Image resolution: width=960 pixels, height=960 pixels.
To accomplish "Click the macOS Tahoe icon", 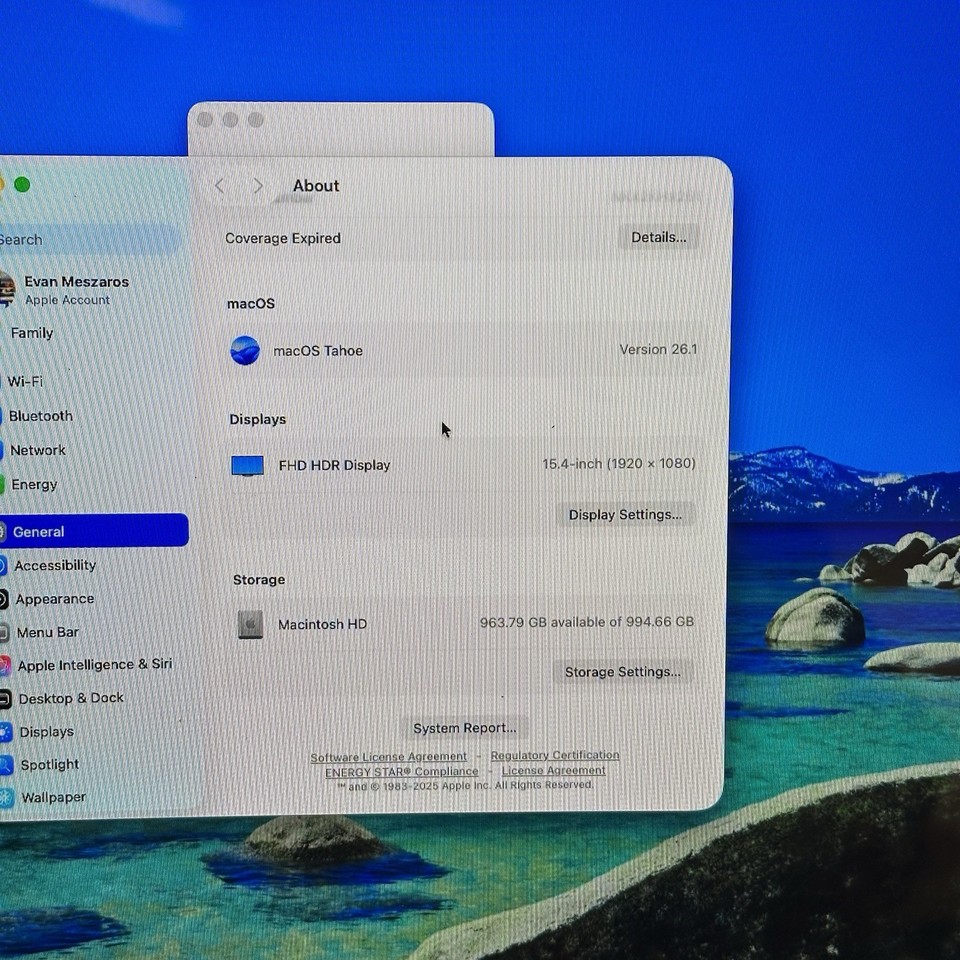I will (245, 352).
